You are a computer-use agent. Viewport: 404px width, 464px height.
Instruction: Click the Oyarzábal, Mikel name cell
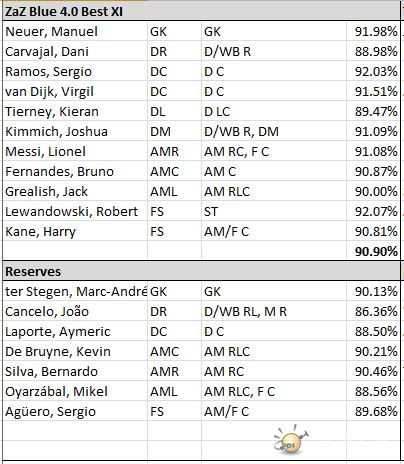75,392
